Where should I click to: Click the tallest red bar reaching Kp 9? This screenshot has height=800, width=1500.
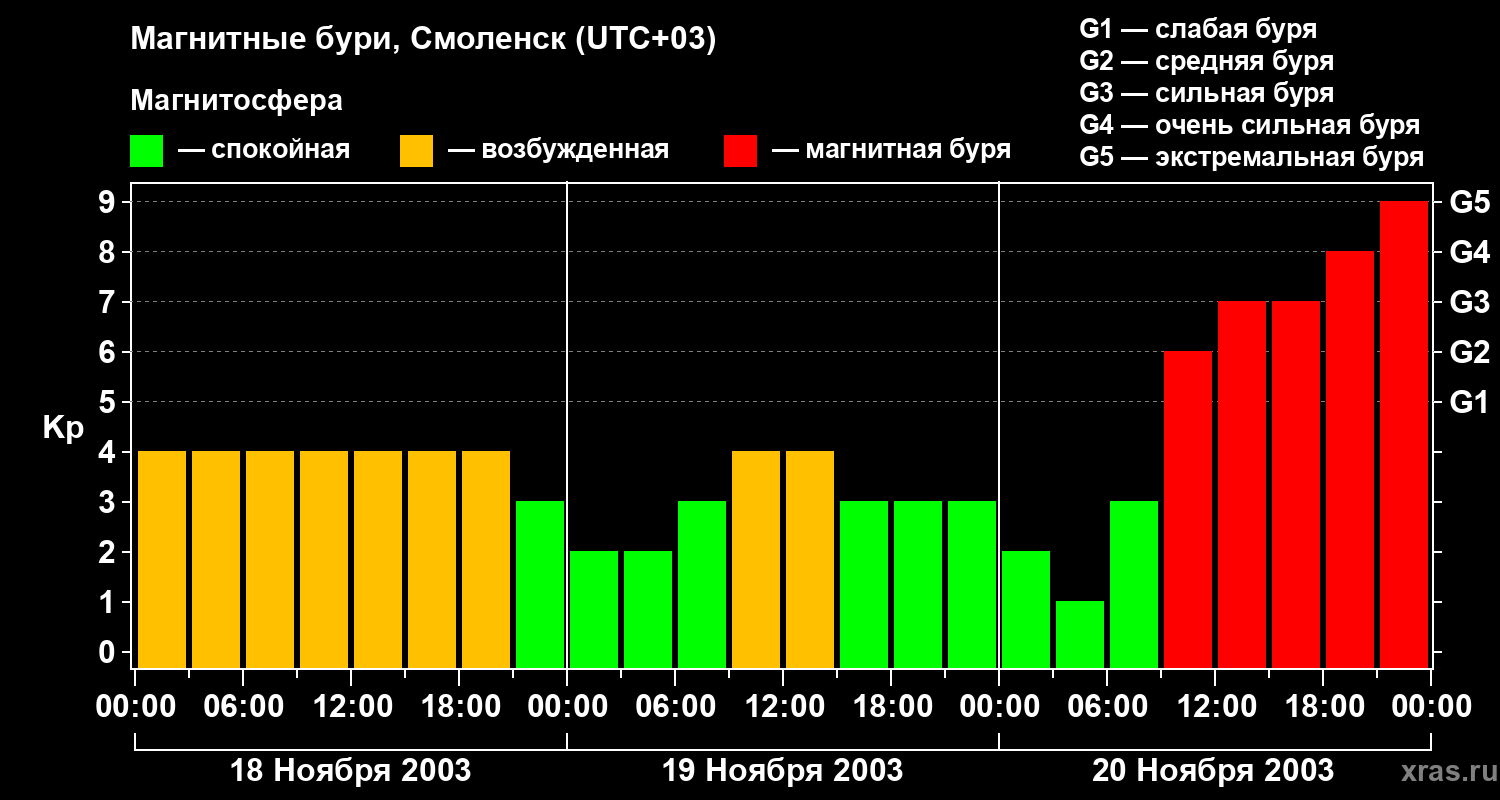1404,435
